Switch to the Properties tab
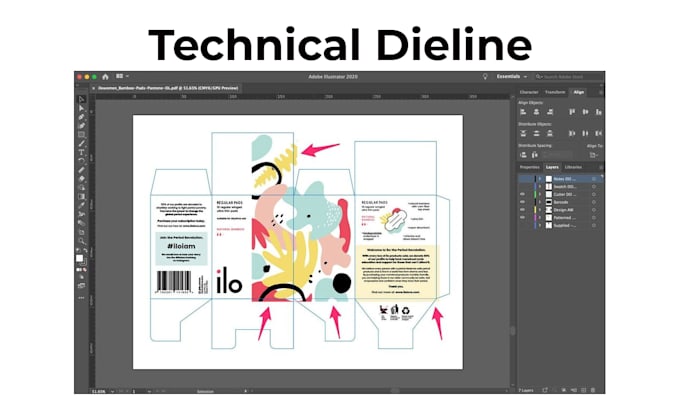Screen dimensions: 680x409 (x=530, y=167)
